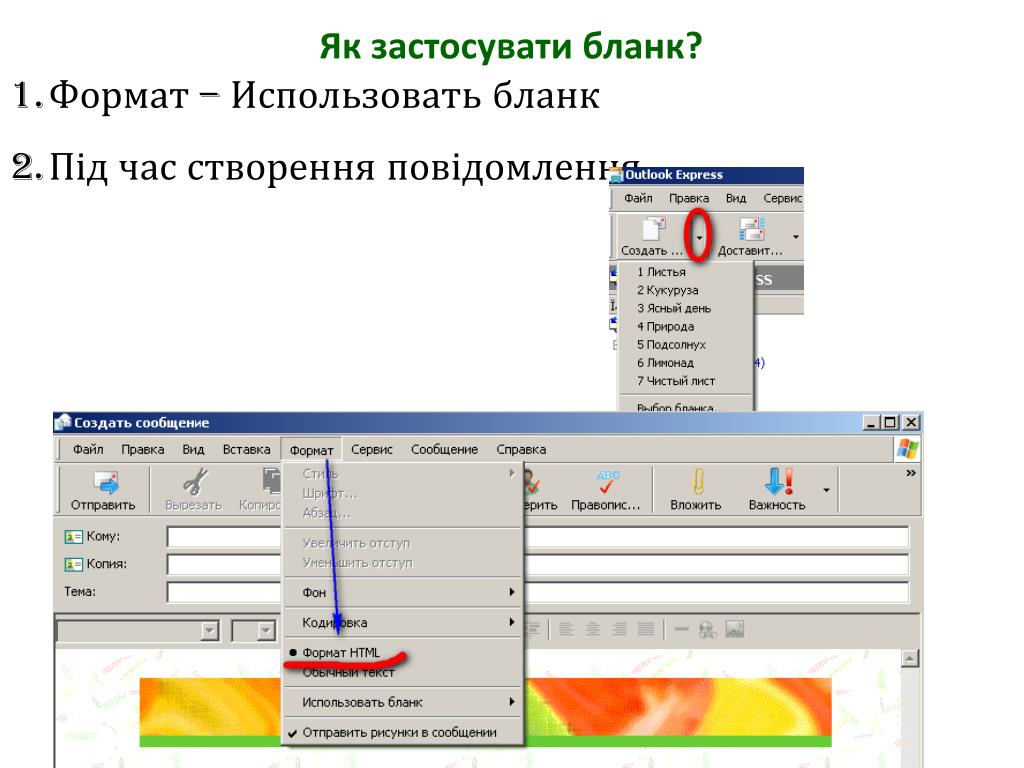
Task: Toggle Отправить рисунки в сообщении
Action: [x=392, y=733]
